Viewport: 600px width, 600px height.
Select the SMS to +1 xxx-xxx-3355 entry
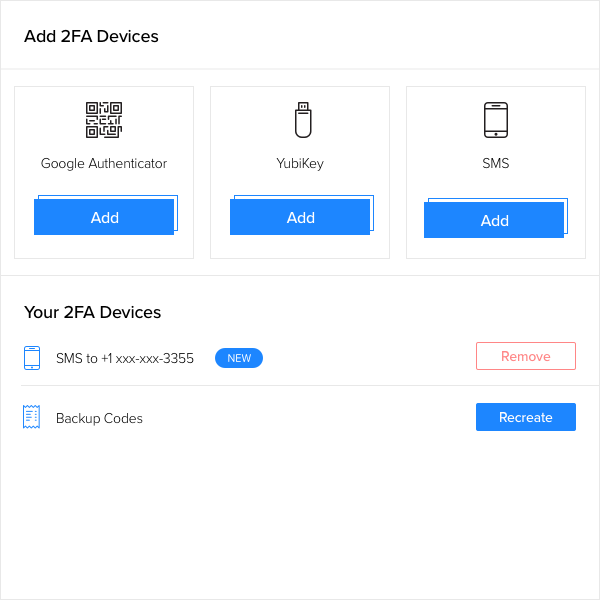pos(125,358)
